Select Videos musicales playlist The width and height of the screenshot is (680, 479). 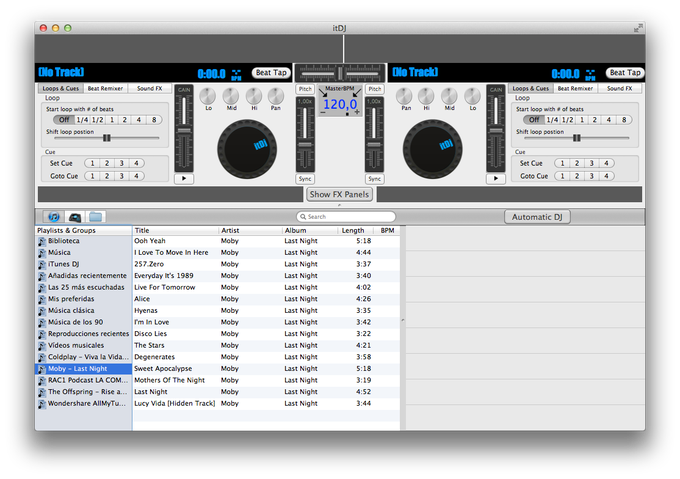83,345
